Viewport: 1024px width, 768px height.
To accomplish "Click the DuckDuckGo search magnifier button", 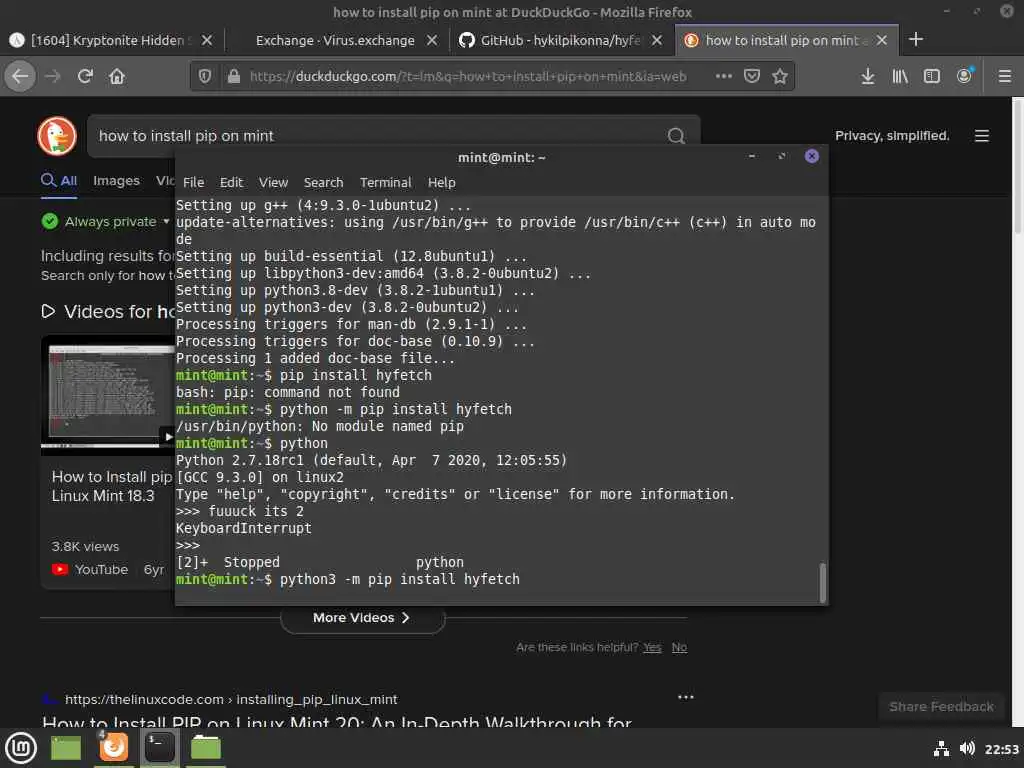I will click(676, 136).
